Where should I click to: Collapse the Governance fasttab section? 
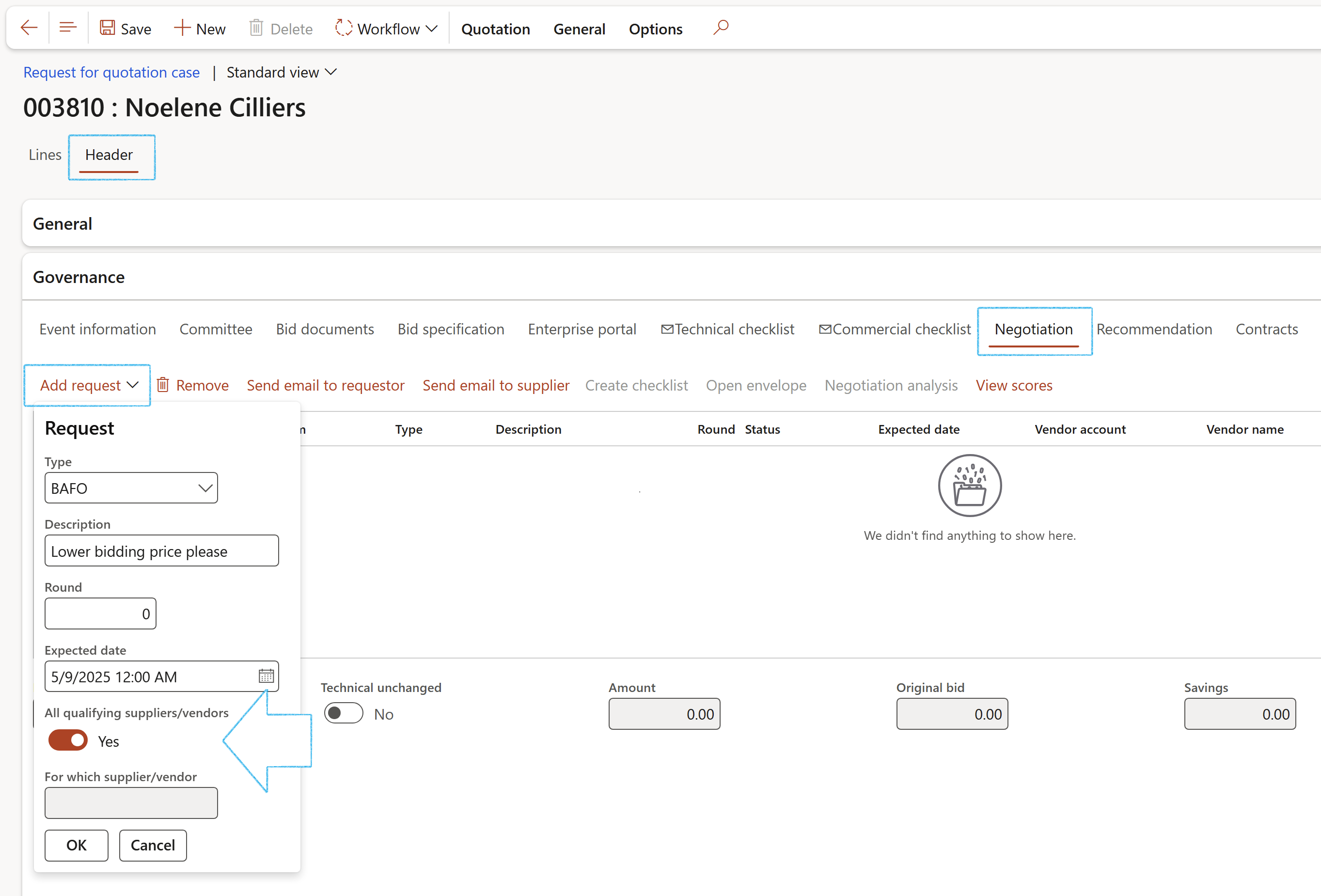(x=671, y=277)
